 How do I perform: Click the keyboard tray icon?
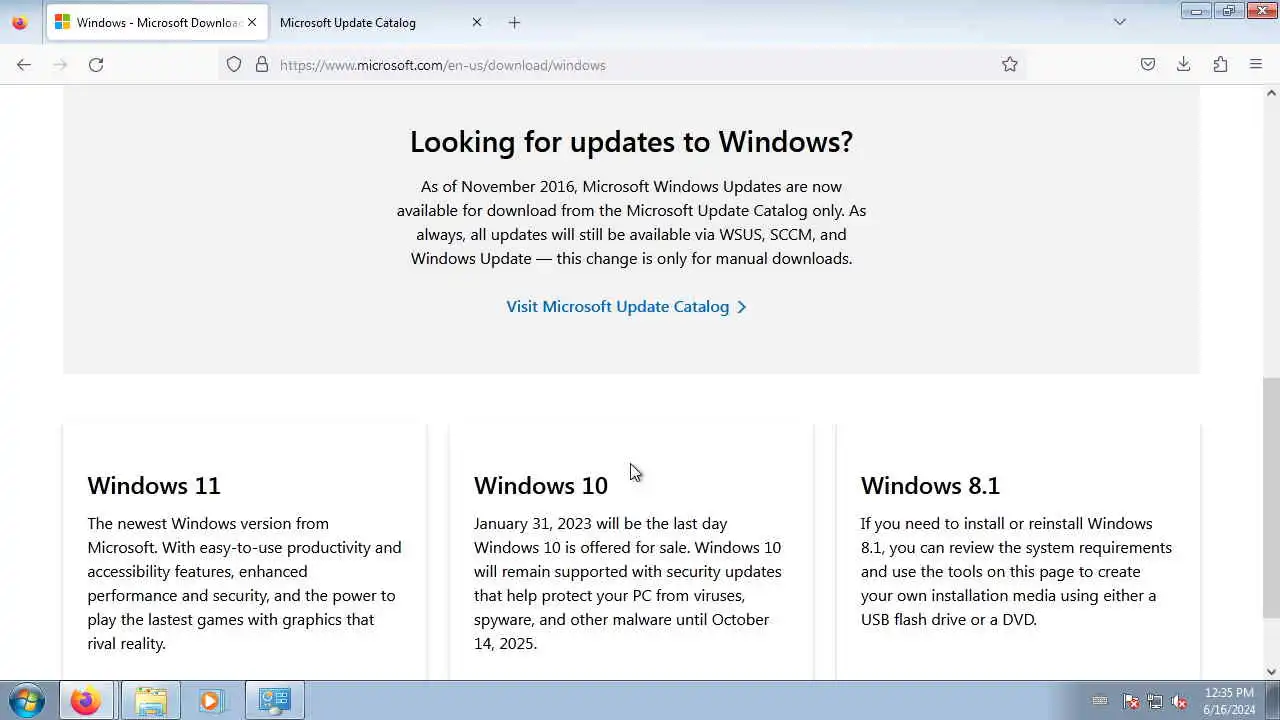1100,701
